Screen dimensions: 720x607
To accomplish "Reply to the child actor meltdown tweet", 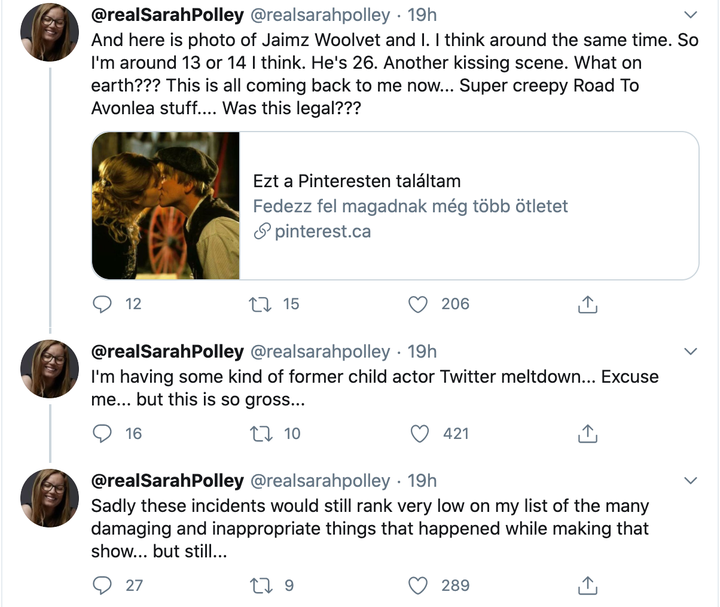I will click(x=102, y=433).
